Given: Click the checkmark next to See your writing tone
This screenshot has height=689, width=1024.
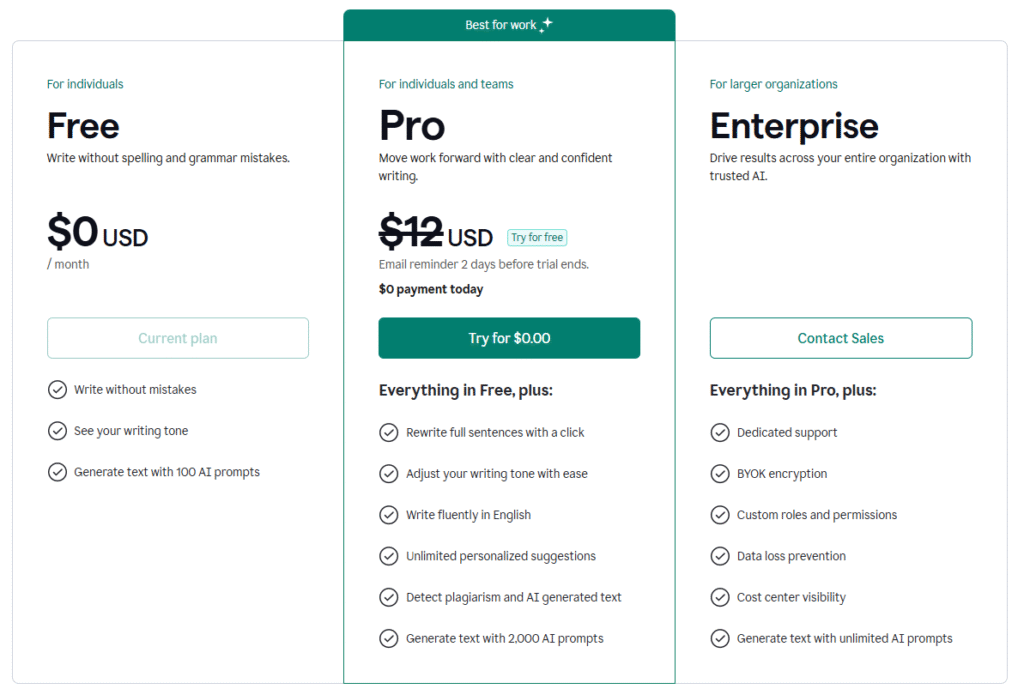Looking at the screenshot, I should click(x=57, y=430).
